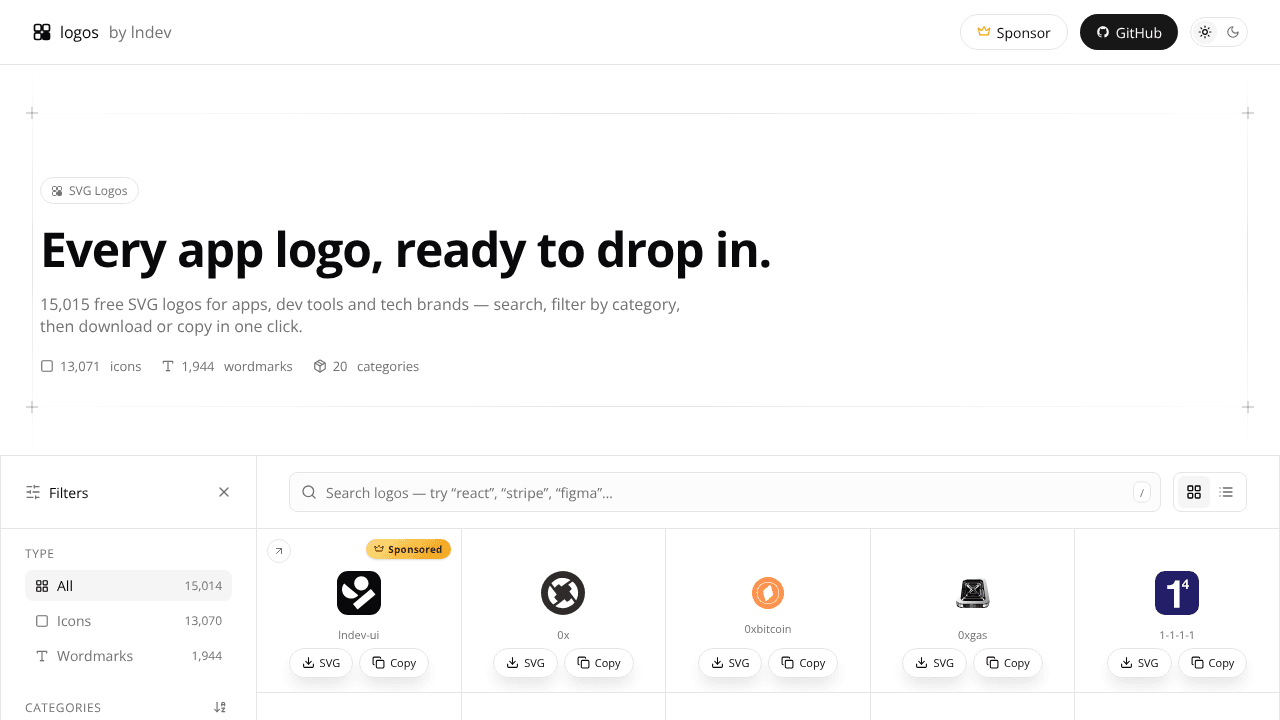Open the Indev-ui sponsored link arrow
This screenshot has height=720, width=1280.
(279, 550)
